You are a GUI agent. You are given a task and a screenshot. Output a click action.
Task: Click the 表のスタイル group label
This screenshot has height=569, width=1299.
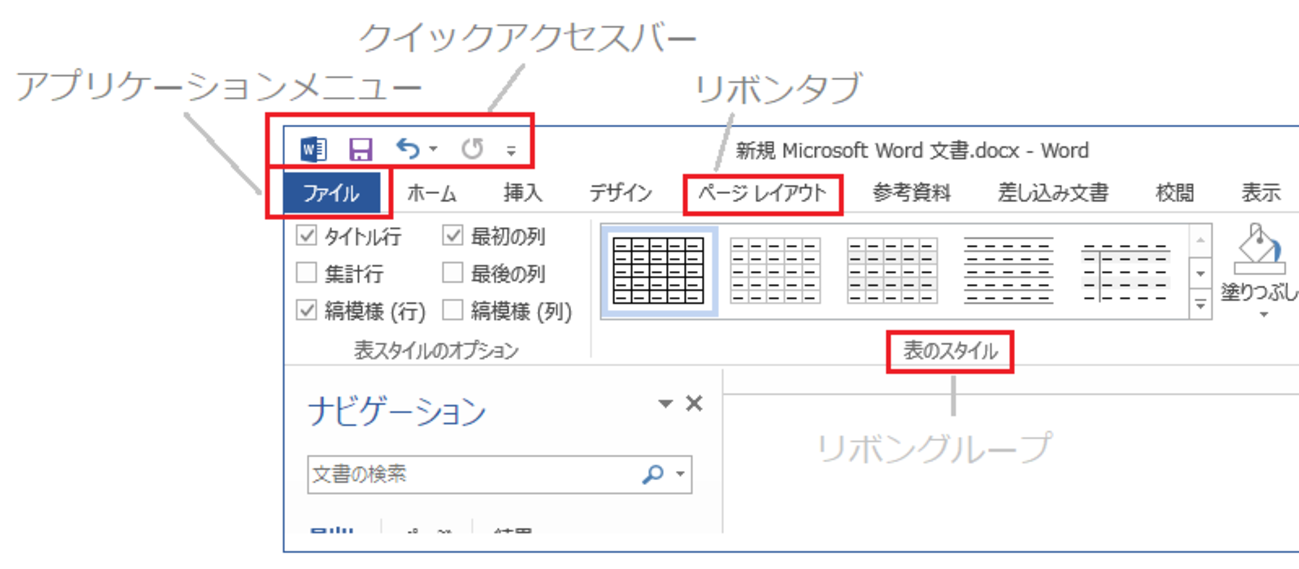click(x=950, y=352)
